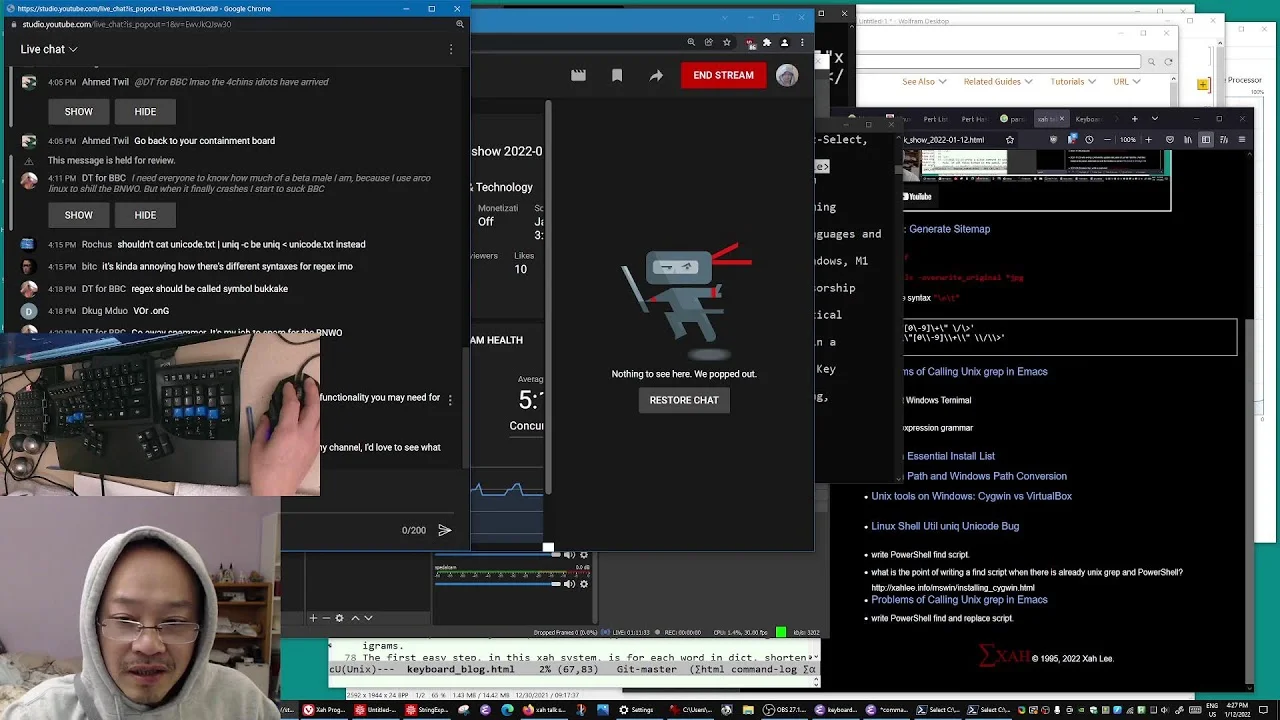Open Firefox list all tabs dropdown
This screenshot has width=1280, height=720.
click(x=1155, y=119)
